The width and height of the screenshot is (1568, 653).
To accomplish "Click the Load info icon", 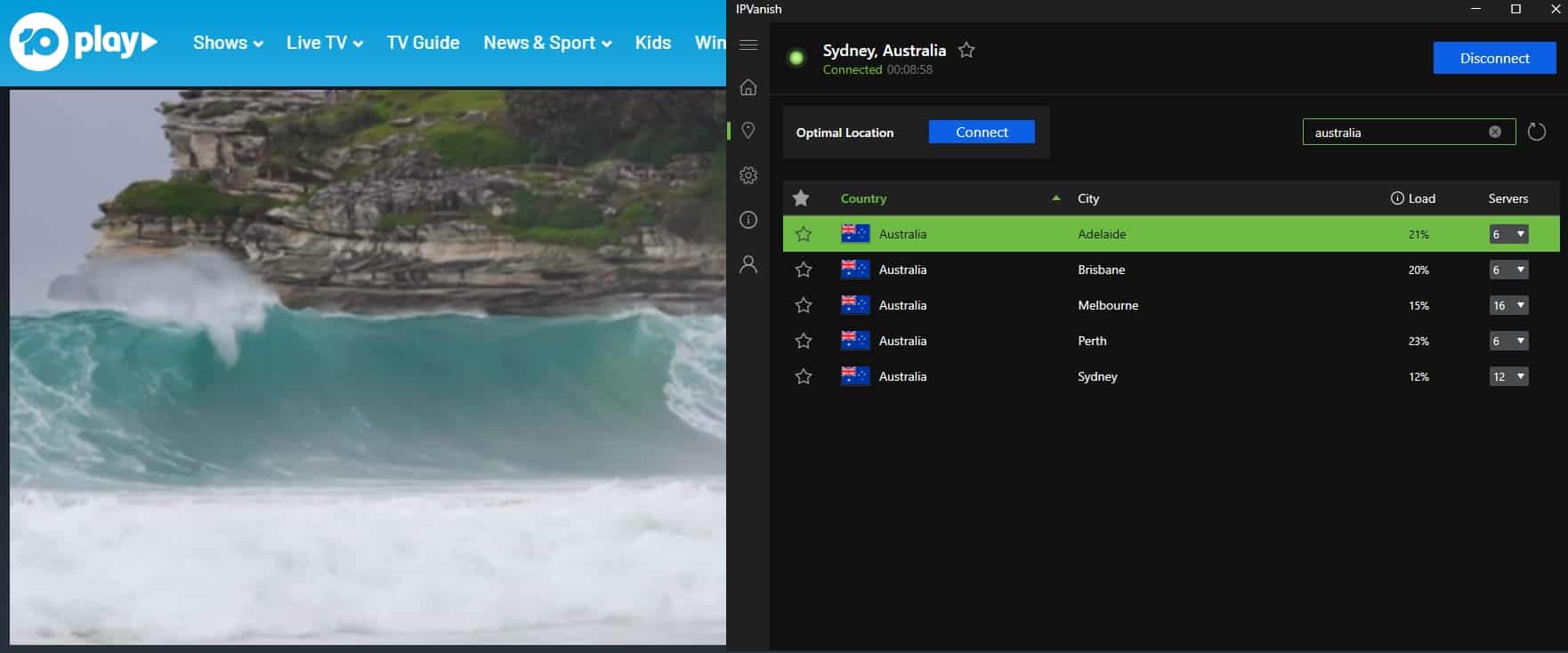I will pos(1397,198).
